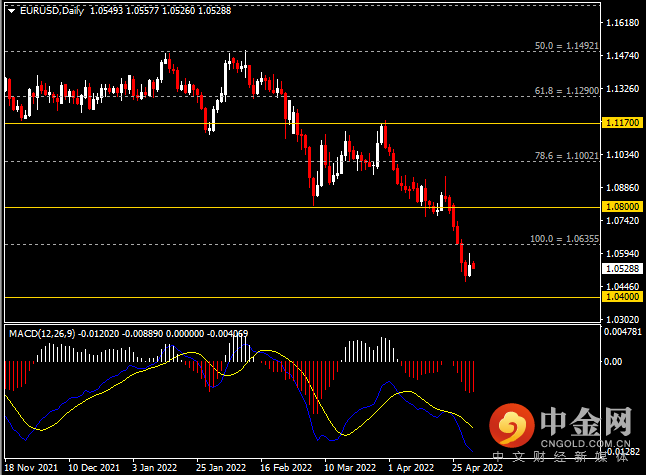Screen dimensions: 646x475
Task: Select the 100.0 = 1.06355 Fibonacci label
Action: (x=564, y=239)
